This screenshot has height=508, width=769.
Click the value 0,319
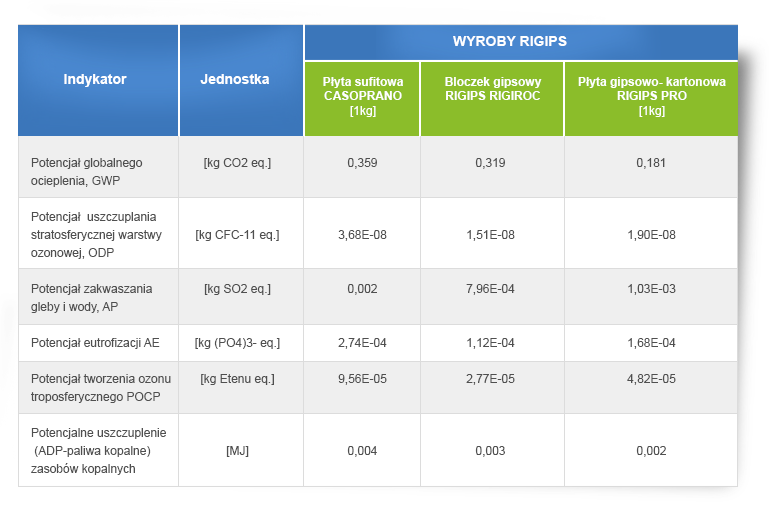[x=490, y=163]
